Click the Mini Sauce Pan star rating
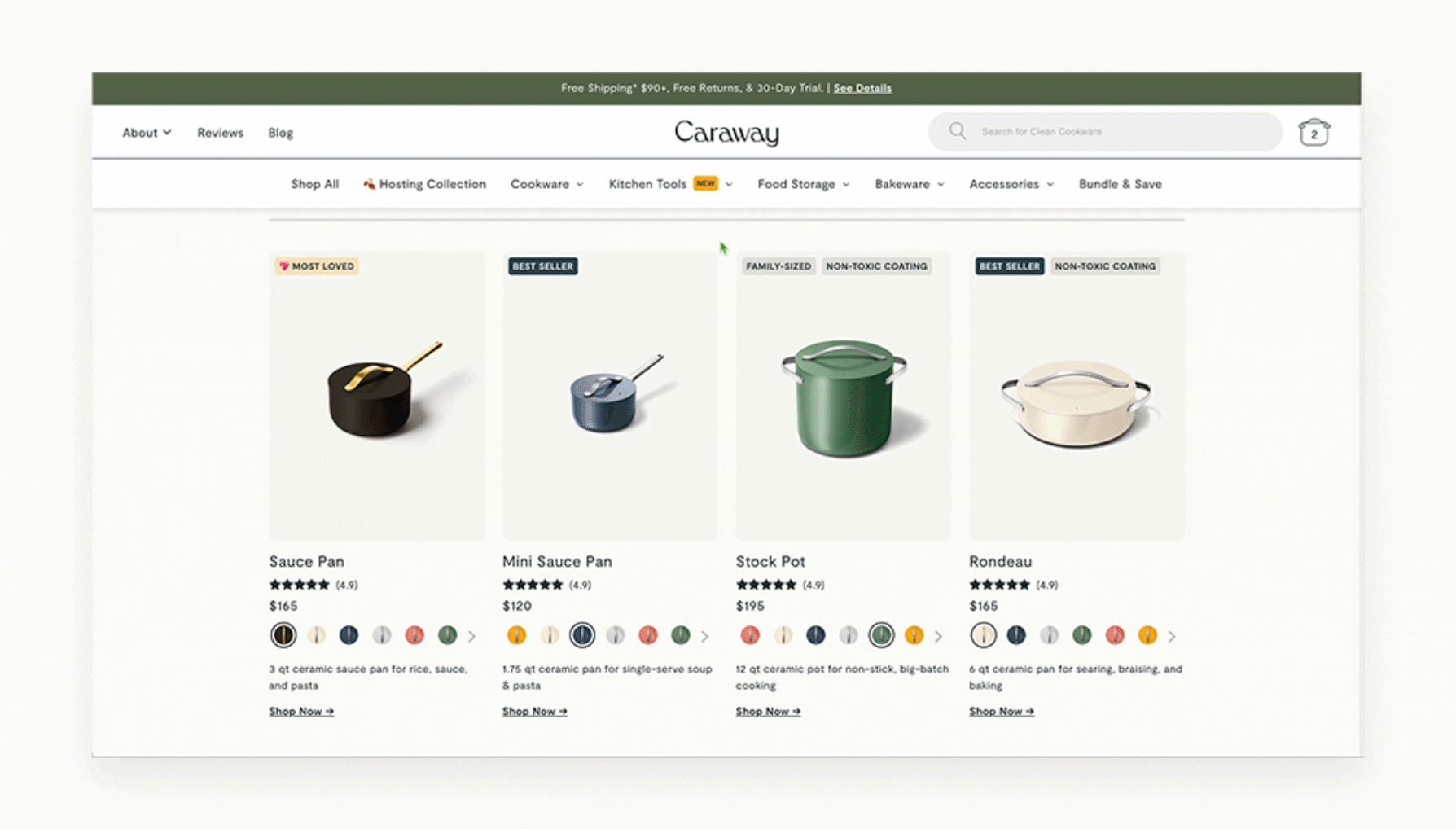 (533, 585)
